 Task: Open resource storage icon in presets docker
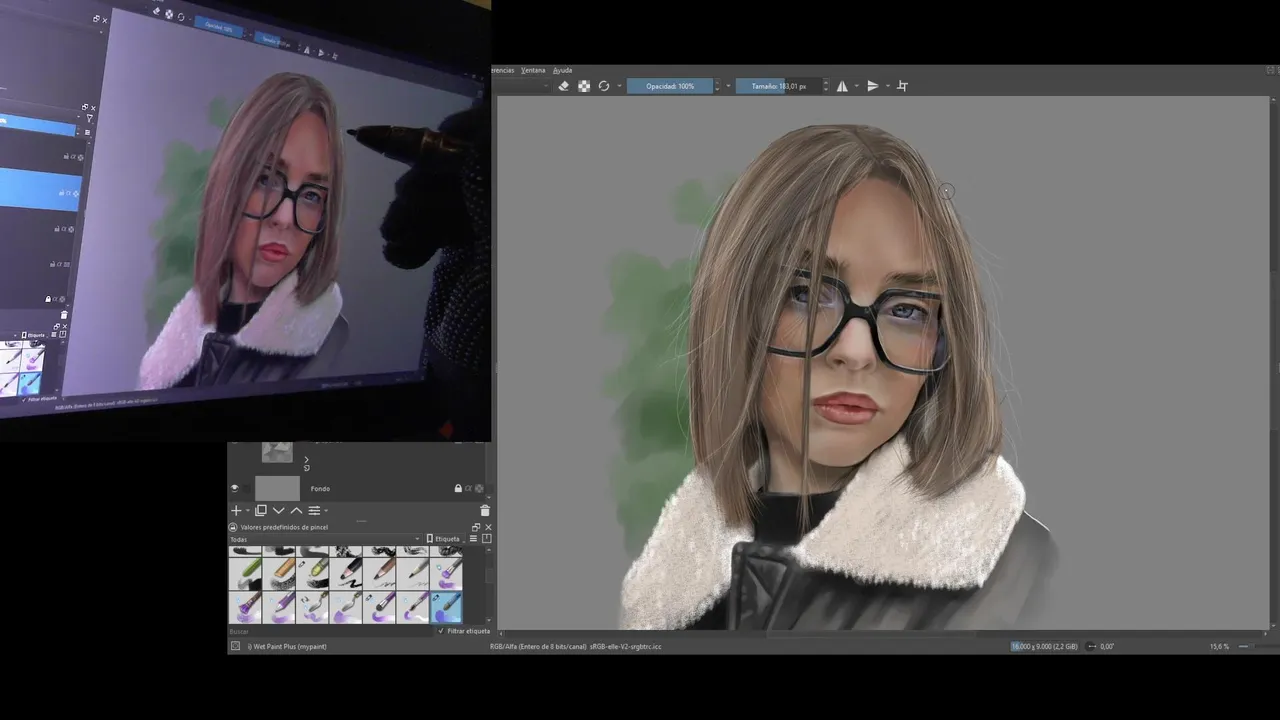pyautogui.click(x=487, y=539)
